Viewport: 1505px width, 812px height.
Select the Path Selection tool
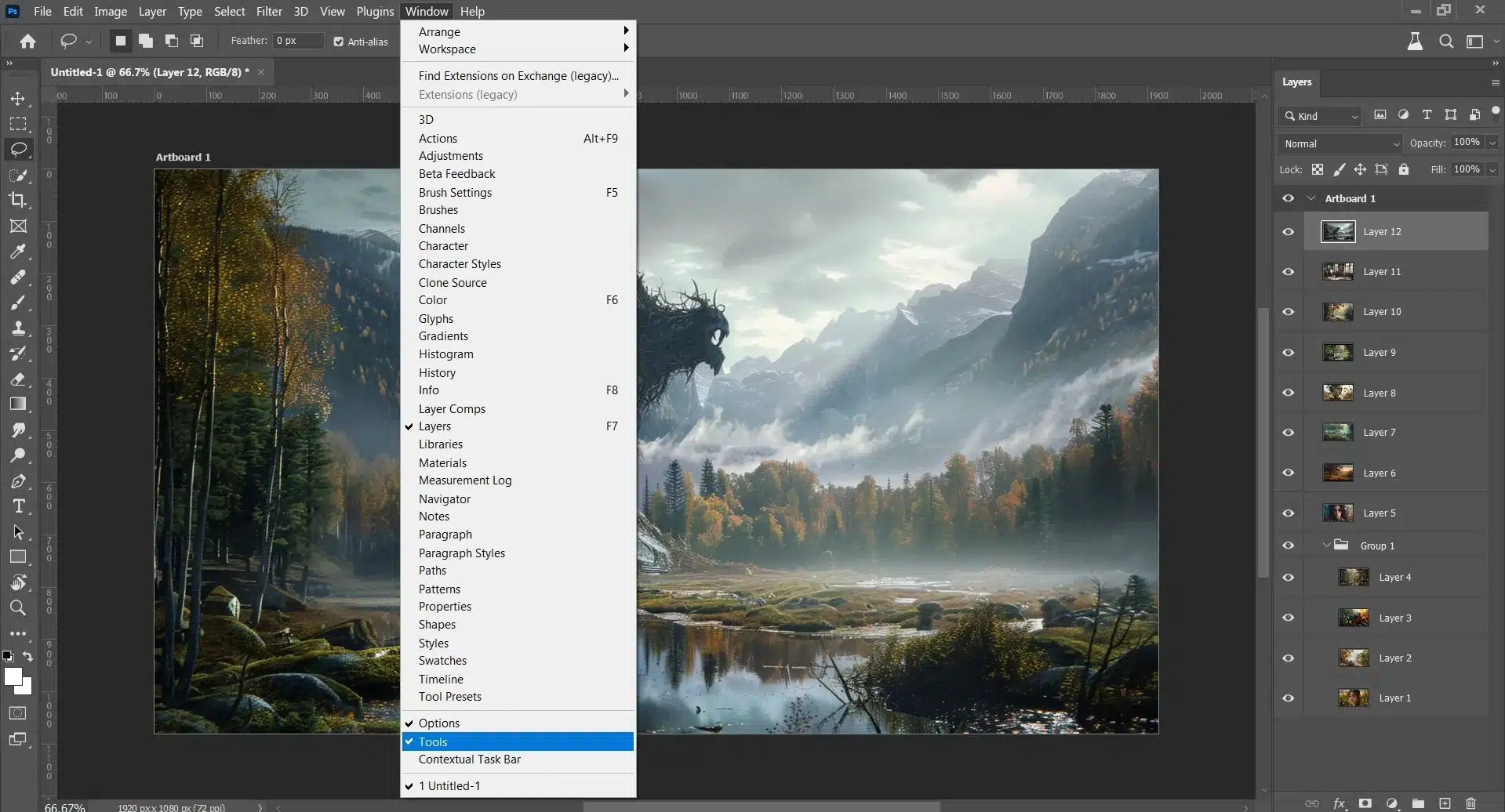17,532
